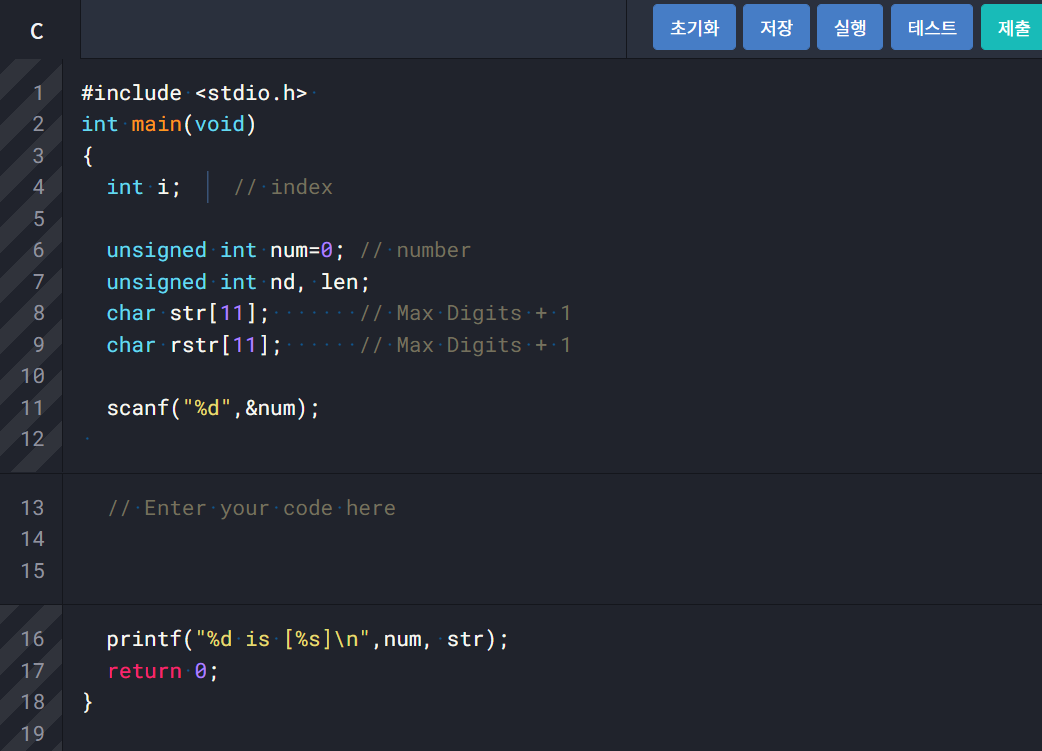Click 'str[11];' declaration on line 8
The width and height of the screenshot is (1042, 751).
point(219,313)
